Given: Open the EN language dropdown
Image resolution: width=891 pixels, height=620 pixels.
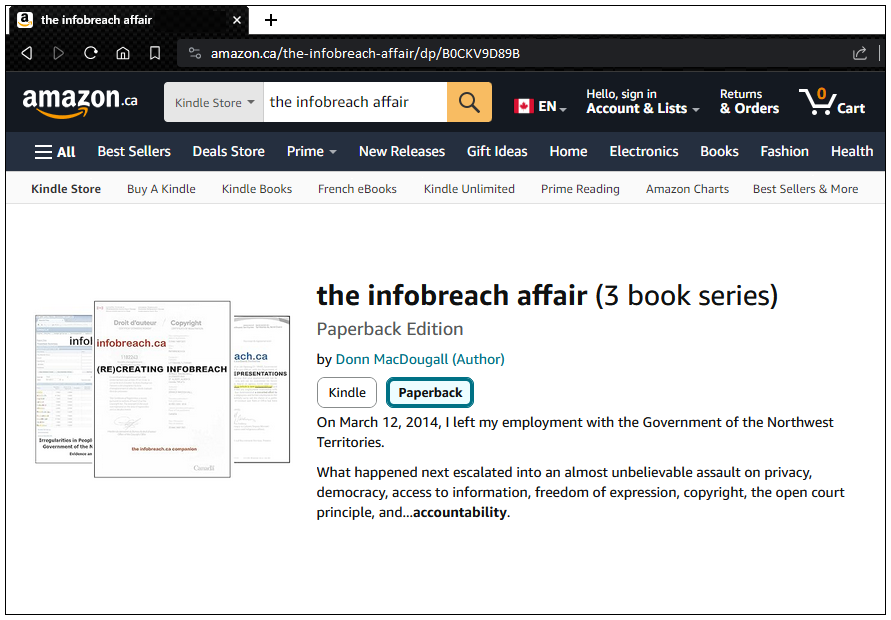Looking at the screenshot, I should click(552, 106).
